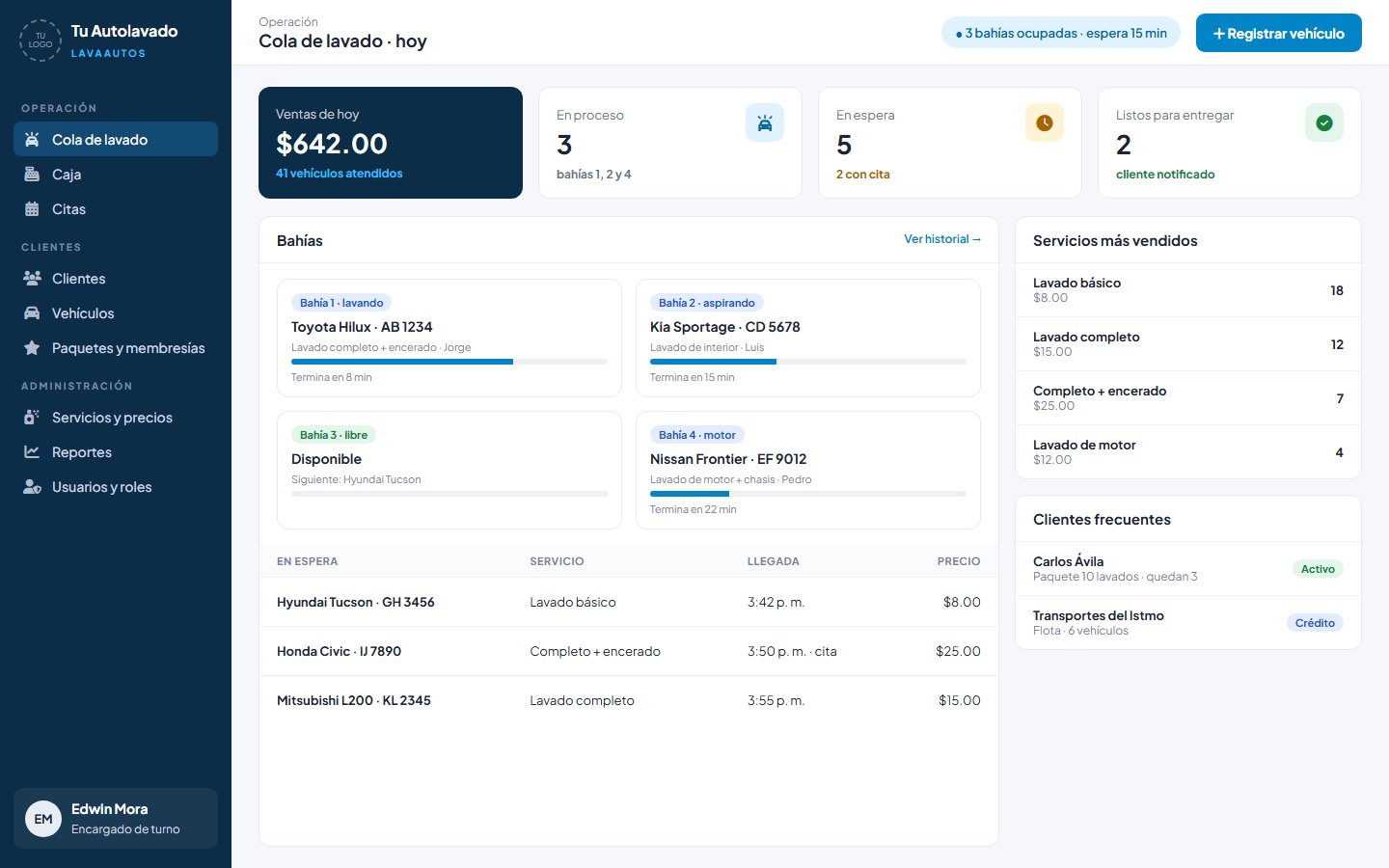Open the Ver historial link
The height and width of the screenshot is (868, 1389).
tap(942, 239)
